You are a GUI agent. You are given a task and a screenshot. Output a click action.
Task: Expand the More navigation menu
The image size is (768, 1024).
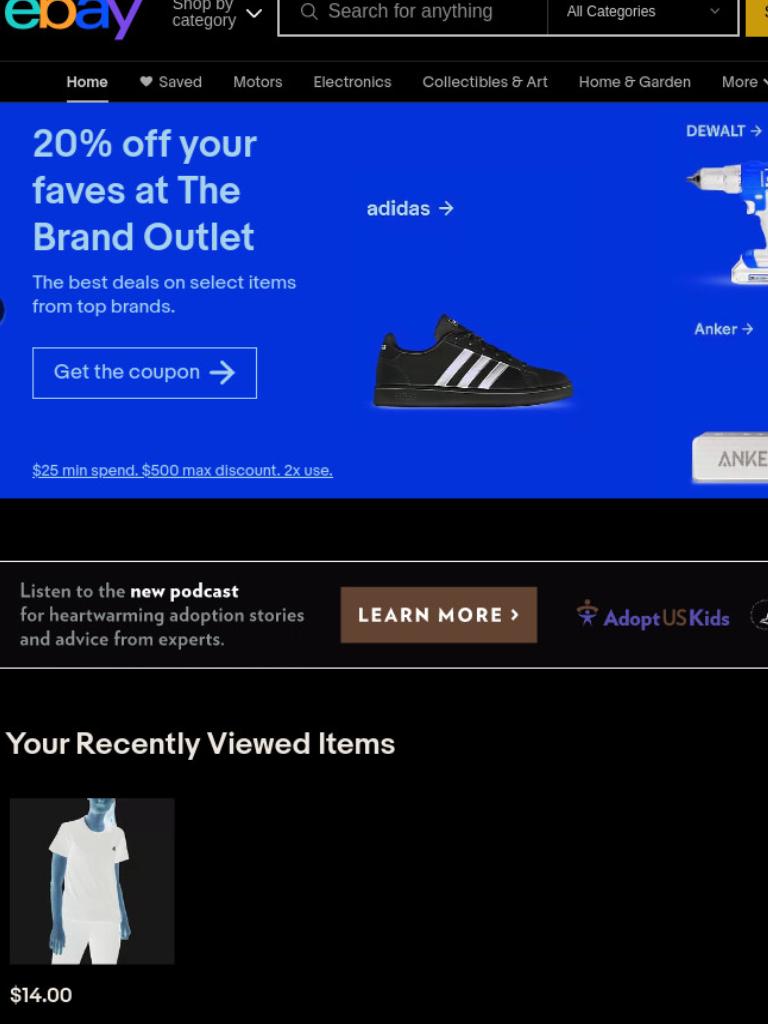[x=744, y=82]
